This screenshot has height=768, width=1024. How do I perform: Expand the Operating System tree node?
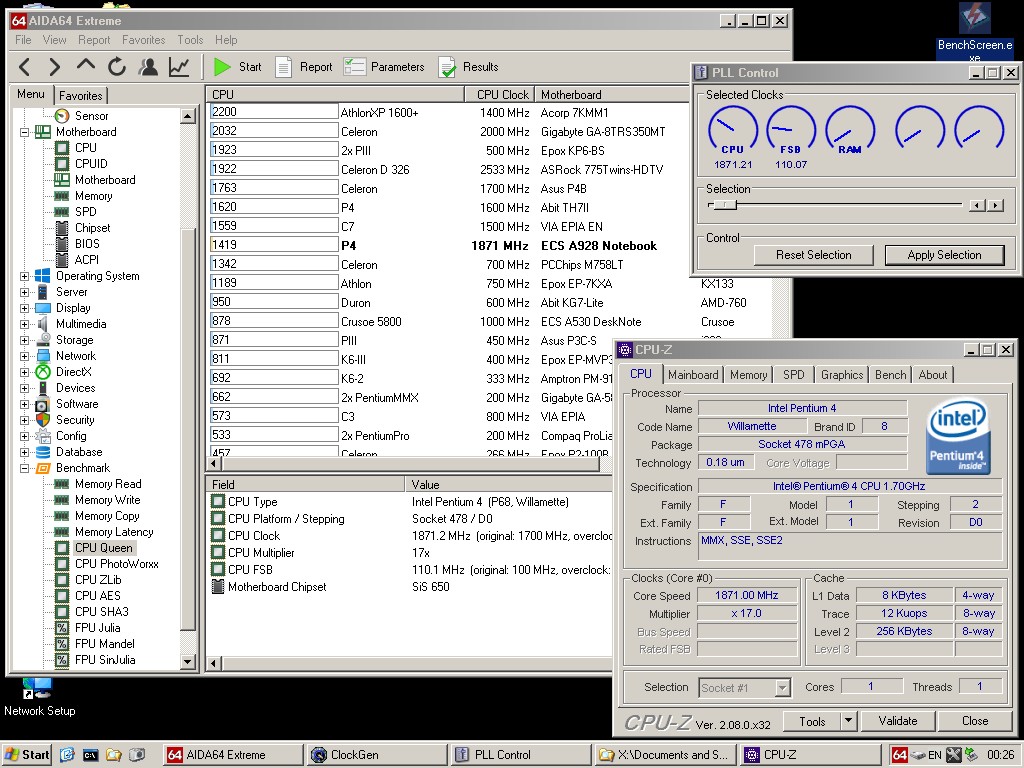tap(25, 276)
